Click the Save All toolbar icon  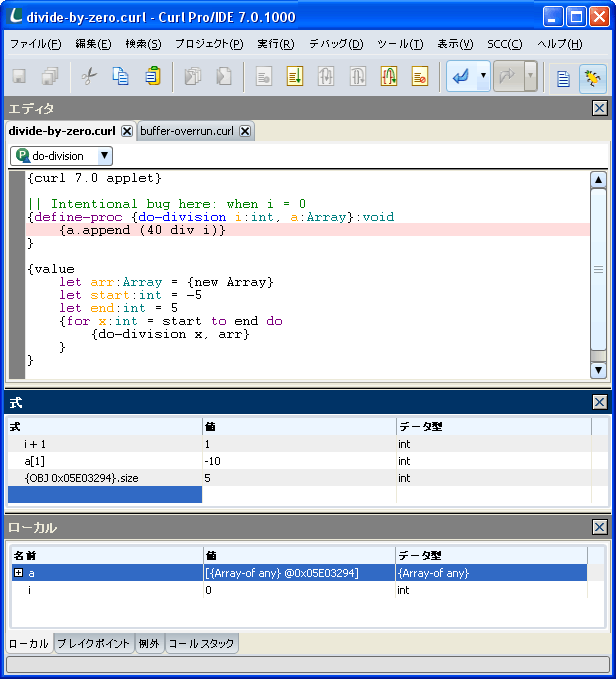50,77
